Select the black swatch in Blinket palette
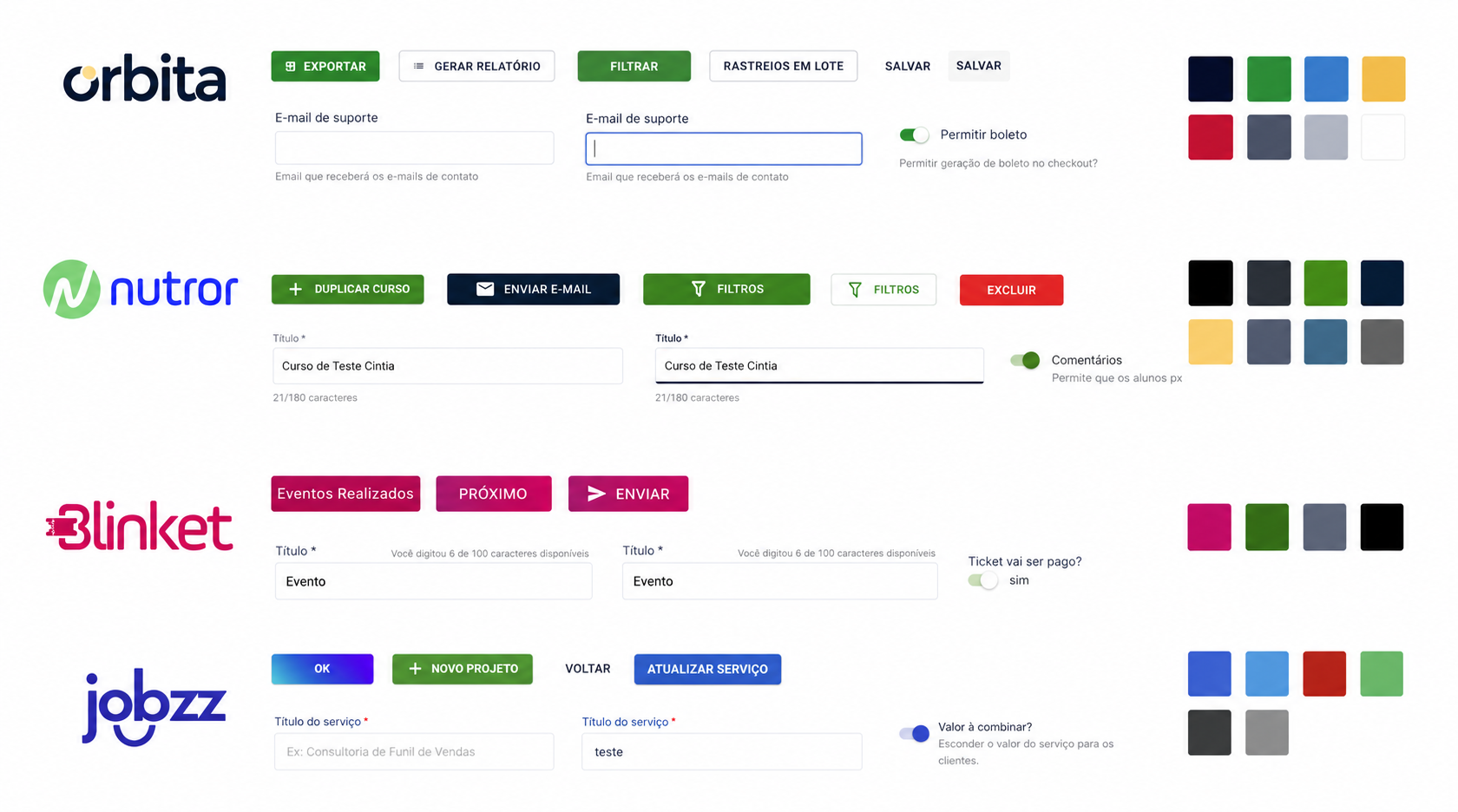The width and height of the screenshot is (1458, 812). click(1382, 527)
